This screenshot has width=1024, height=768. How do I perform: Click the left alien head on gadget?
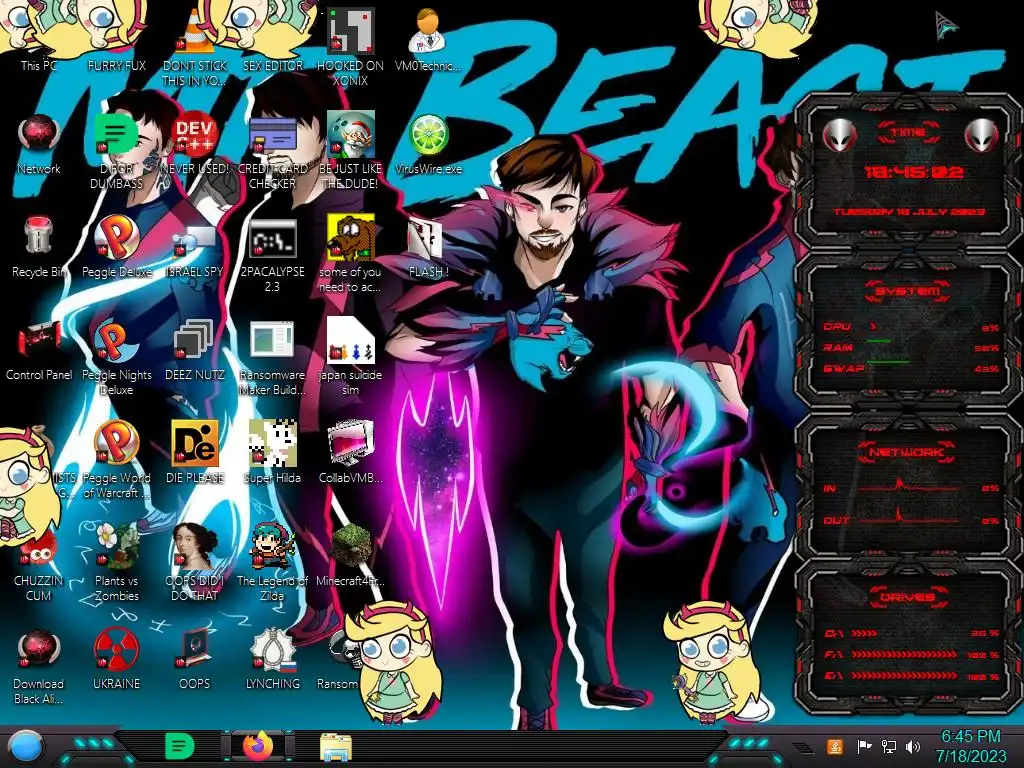[839, 136]
